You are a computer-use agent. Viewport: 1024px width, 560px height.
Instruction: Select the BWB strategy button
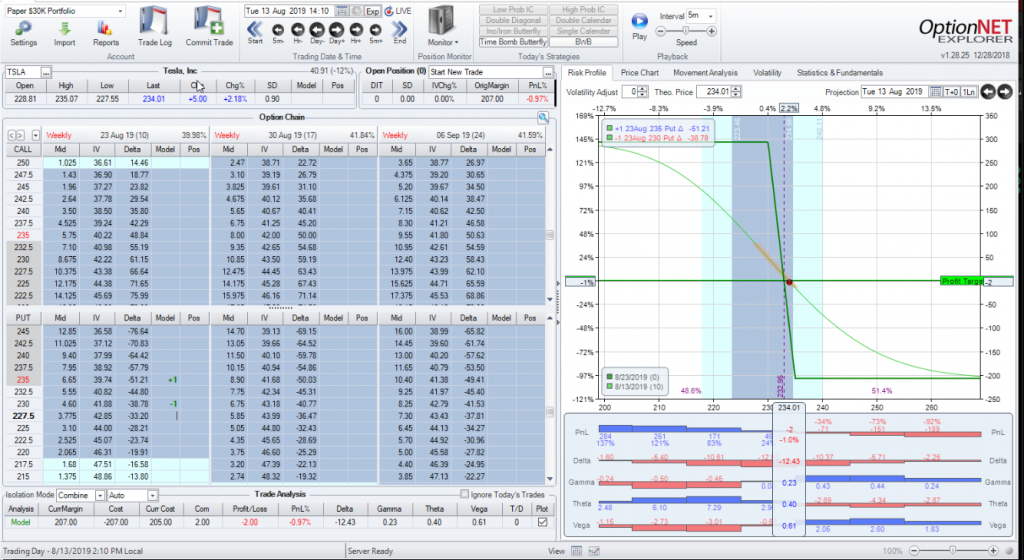(583, 42)
